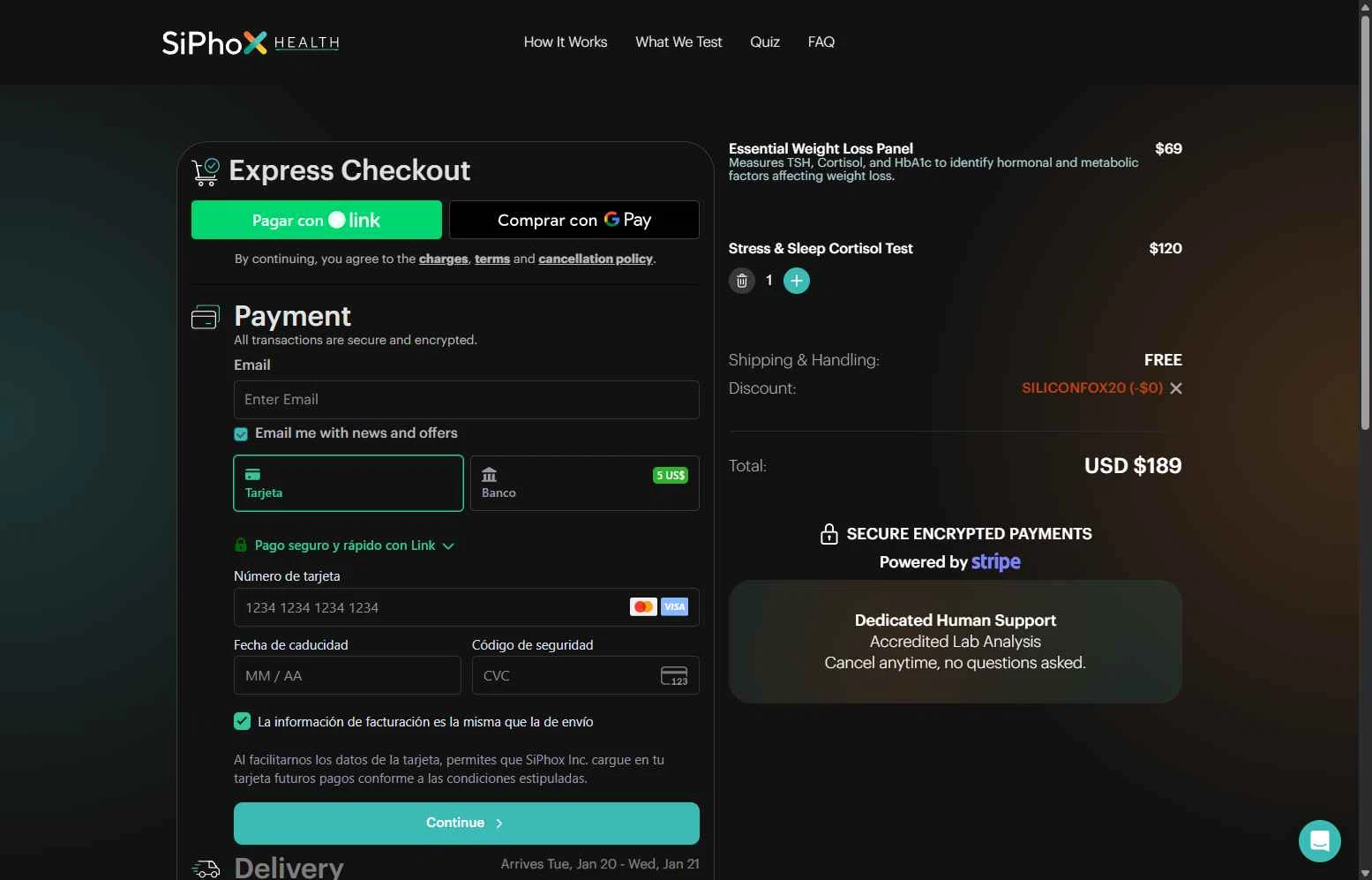This screenshot has height=880, width=1372.
Task: Click the green lock icon by Link
Action: coord(241,545)
